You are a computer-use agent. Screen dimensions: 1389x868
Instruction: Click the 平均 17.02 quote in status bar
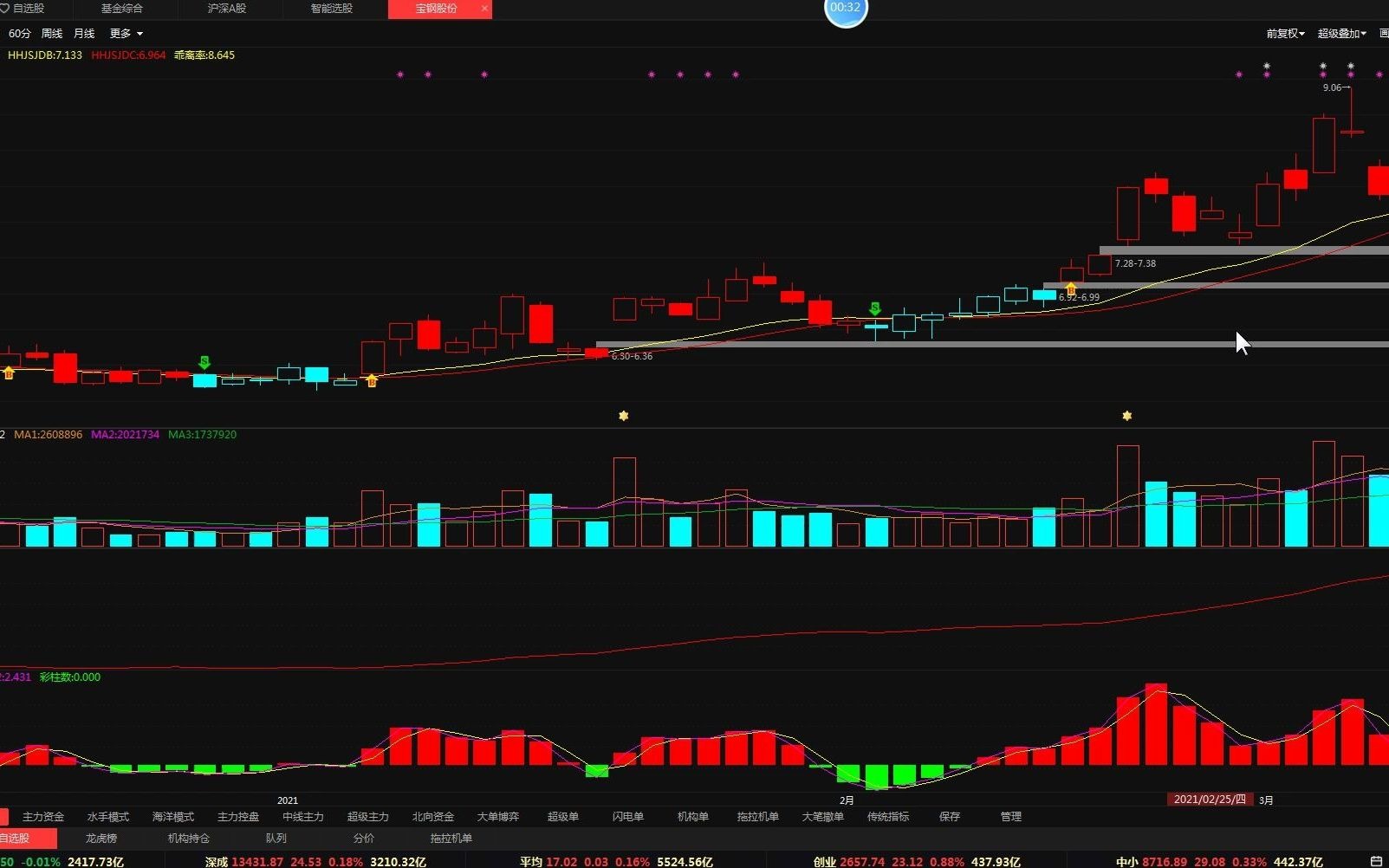[616, 861]
